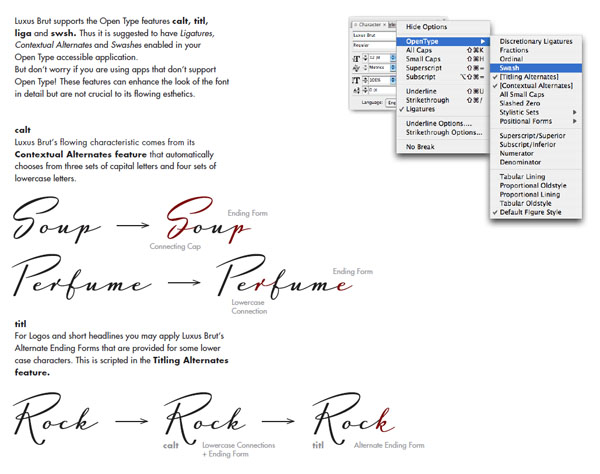The image size is (600, 474).
Task: Expand the Stylistic Sets submenu
Action: click(x=536, y=112)
